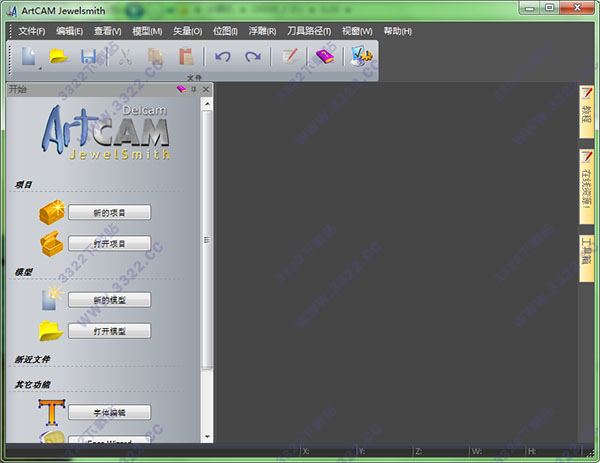Viewport: 600px width, 463px height.
Task: Click the Z: coordinate status field
Action: [441, 452]
